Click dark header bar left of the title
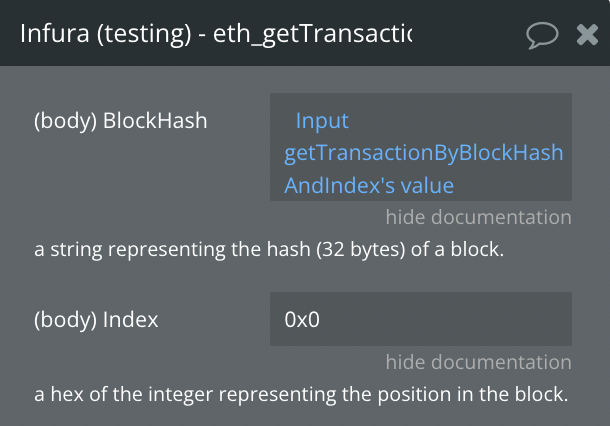The image size is (610, 426). (x=10, y=35)
